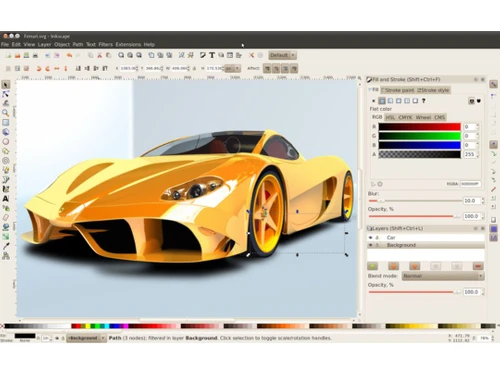500x375 pixels.
Task: Select the Tweak tool
Action: [x=6, y=103]
